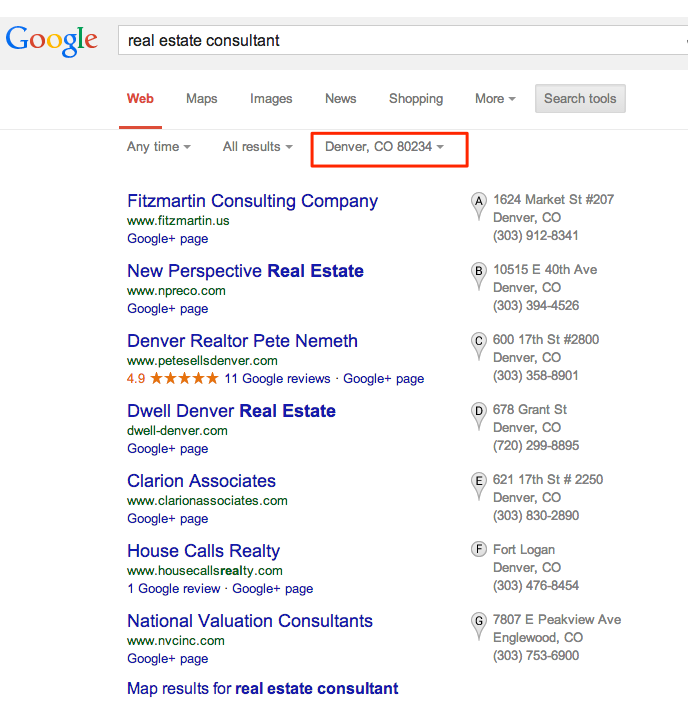Screen dimensions: 688x704
Task: Click the Google logo
Action: (52, 41)
